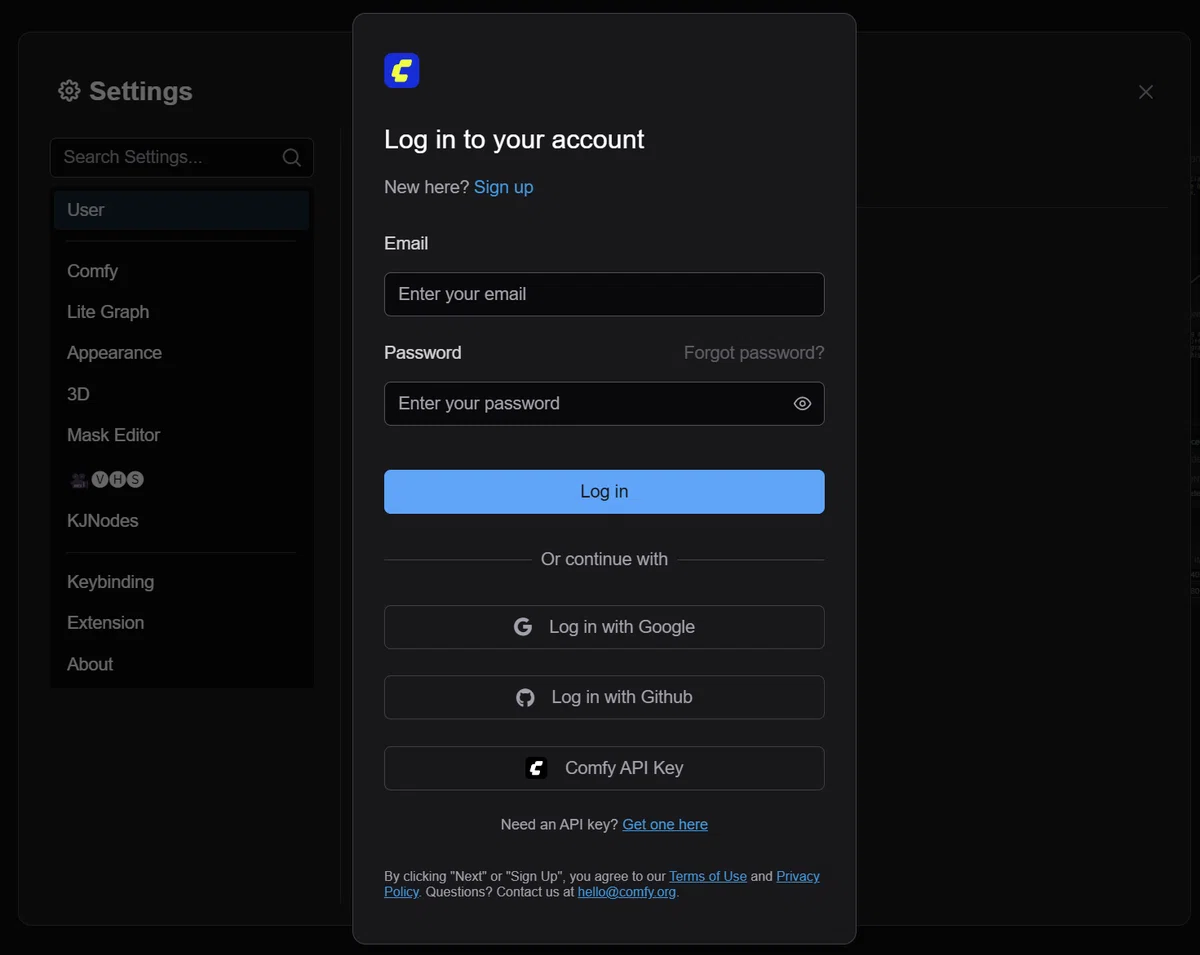Click the hello@comfy.org email link
Viewport: 1200px width, 955px height.
[627, 892]
